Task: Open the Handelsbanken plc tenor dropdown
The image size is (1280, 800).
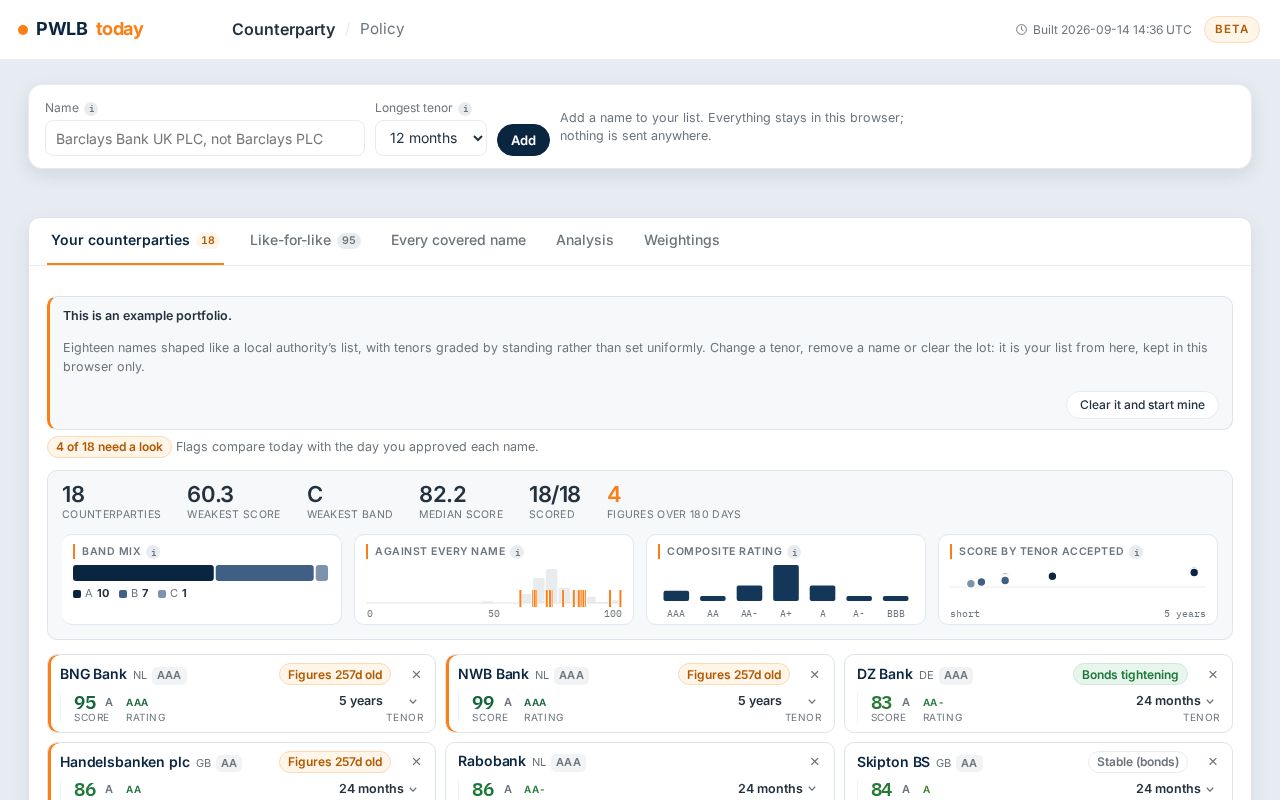Action: (379, 789)
